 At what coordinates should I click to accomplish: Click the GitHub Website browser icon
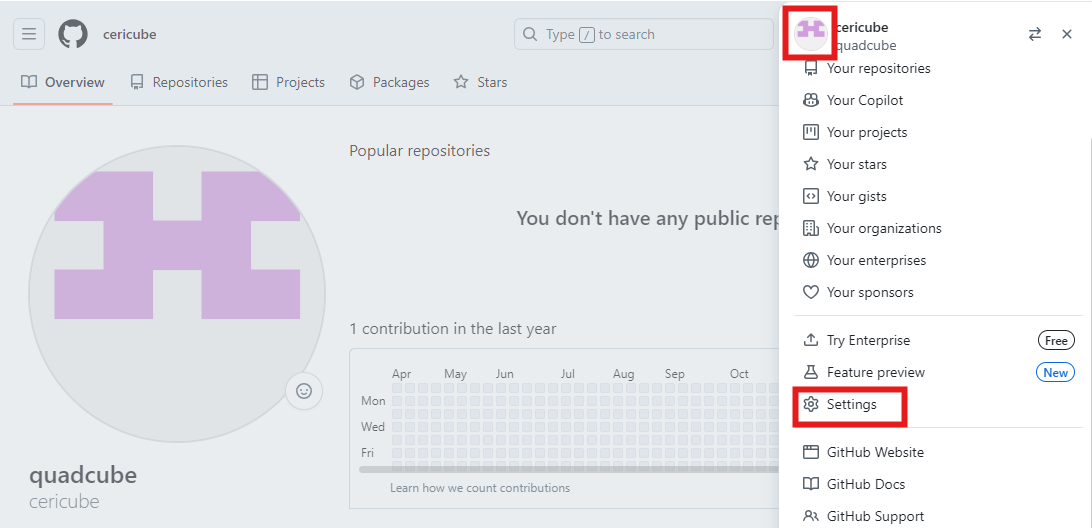click(810, 452)
